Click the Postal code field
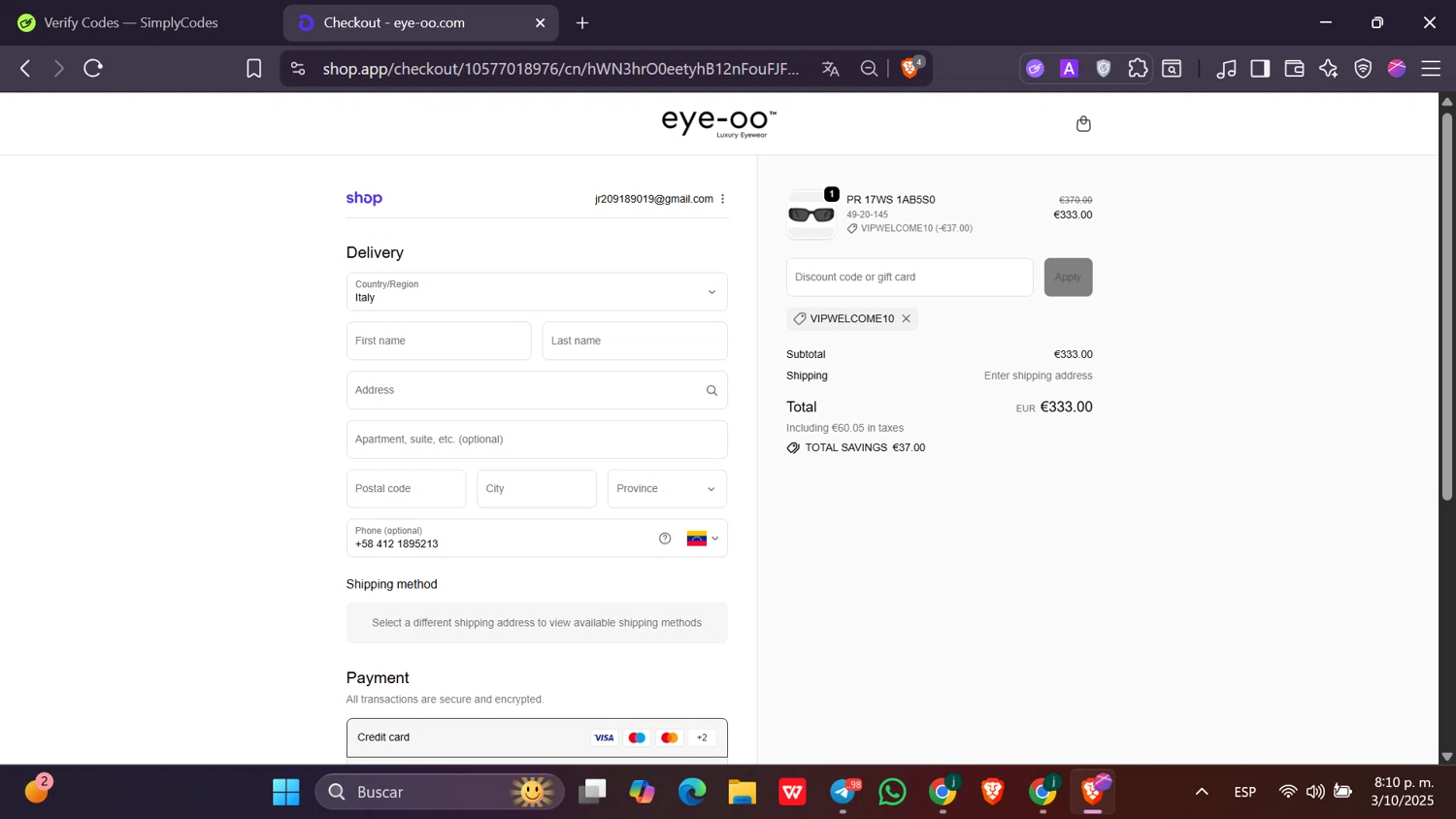 [x=406, y=489]
